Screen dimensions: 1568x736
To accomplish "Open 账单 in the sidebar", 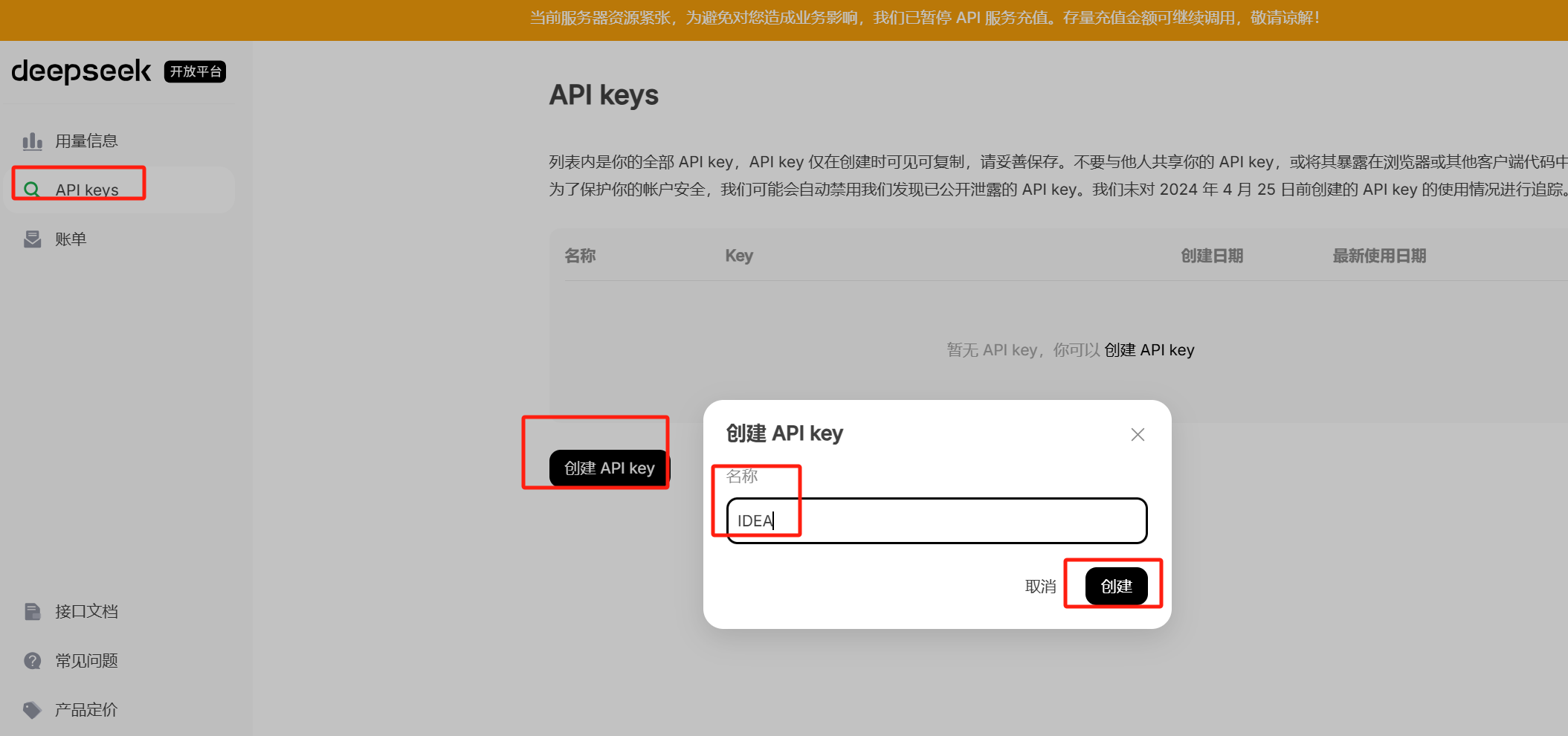I will (71, 239).
